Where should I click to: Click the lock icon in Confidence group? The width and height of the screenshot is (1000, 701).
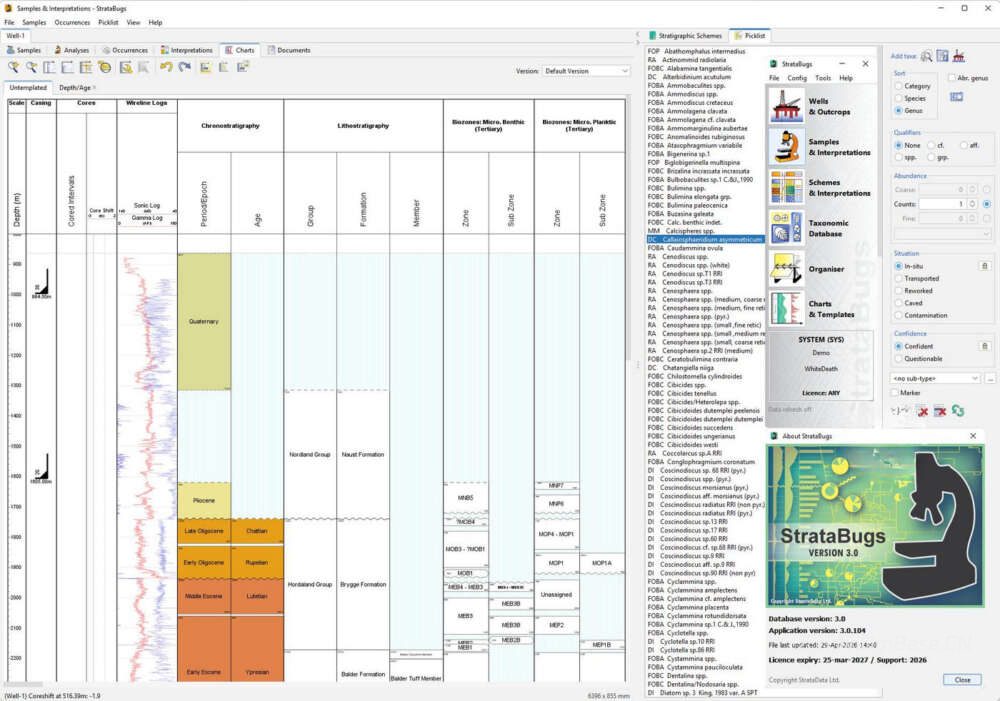pos(984,346)
